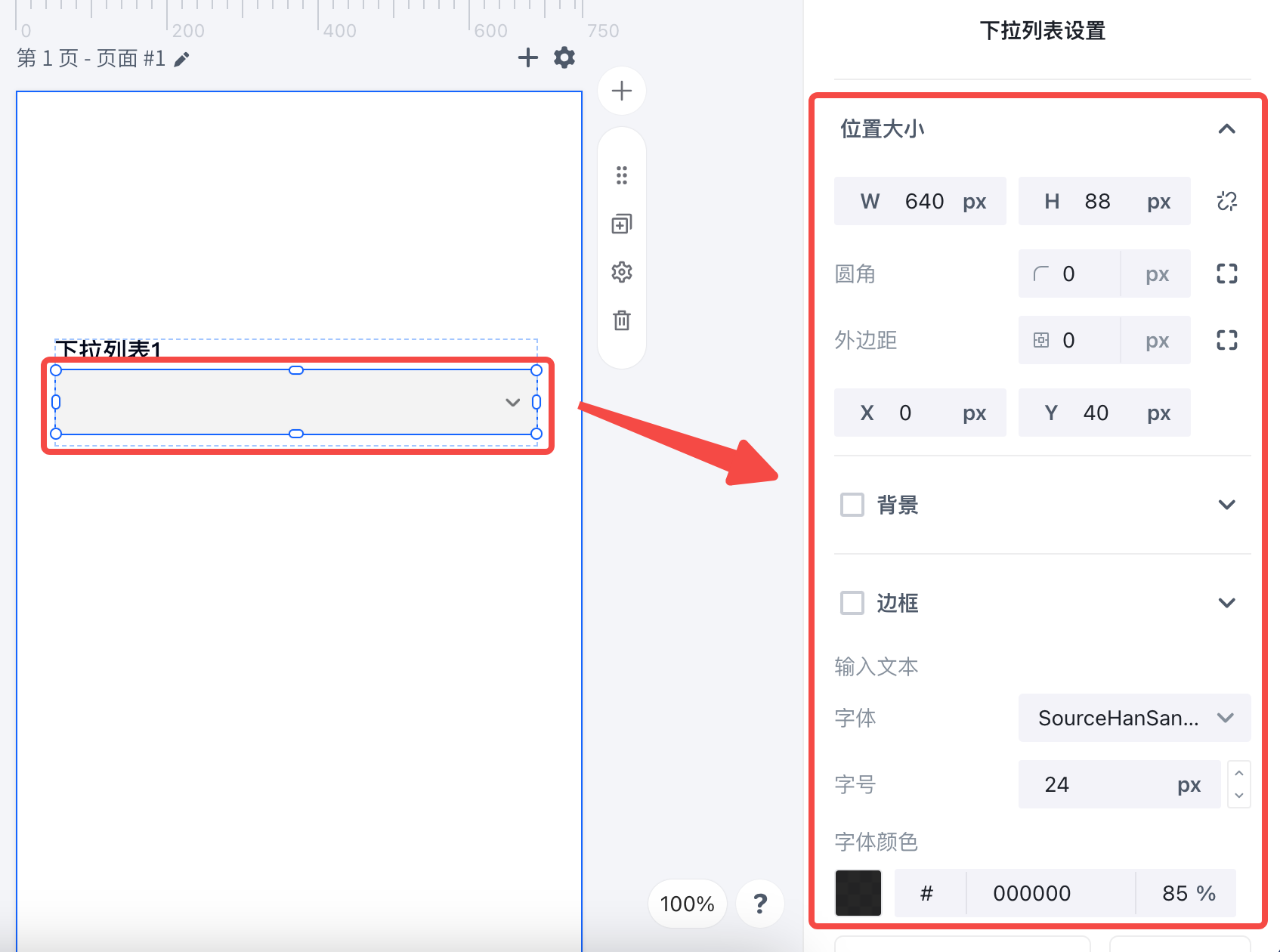Select the 下拉列表1 label on canvas
1280x952 pixels.
tap(109, 350)
